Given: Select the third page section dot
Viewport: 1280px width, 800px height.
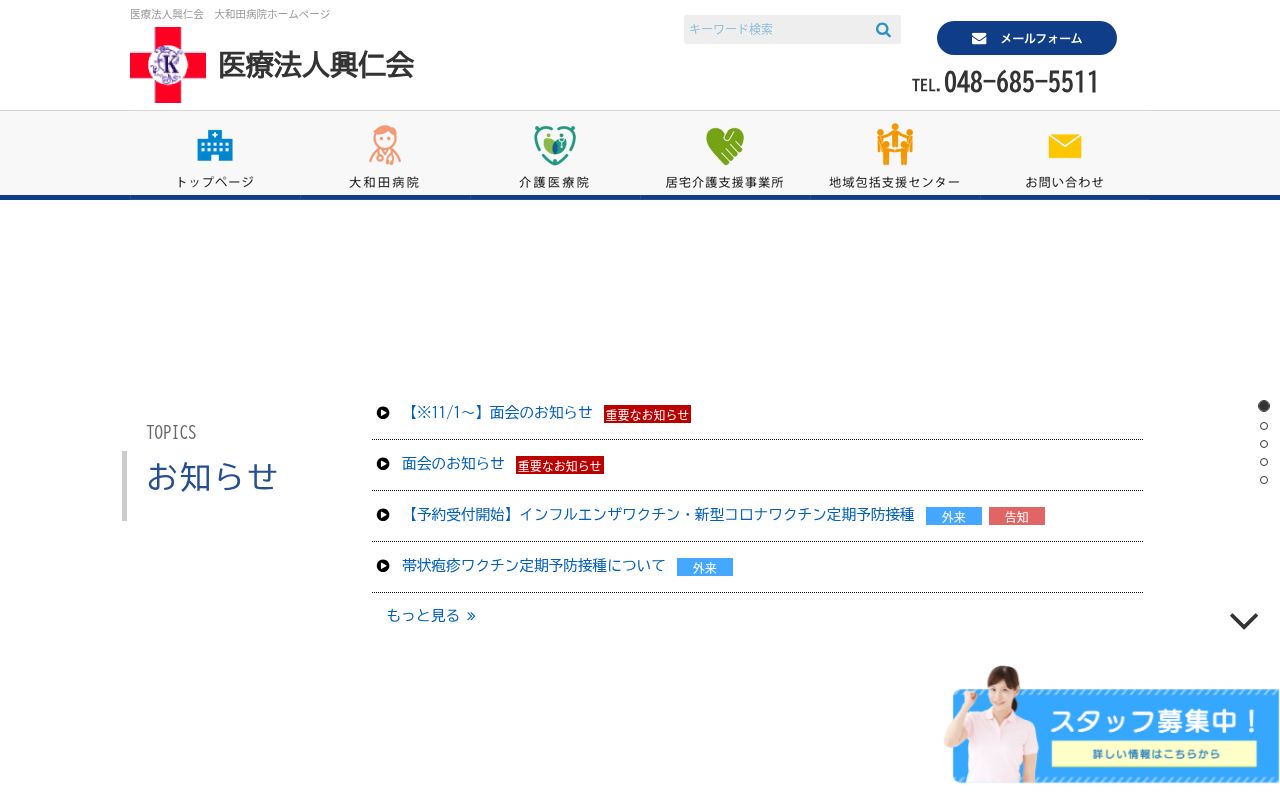Looking at the screenshot, I should pos(1264,444).
